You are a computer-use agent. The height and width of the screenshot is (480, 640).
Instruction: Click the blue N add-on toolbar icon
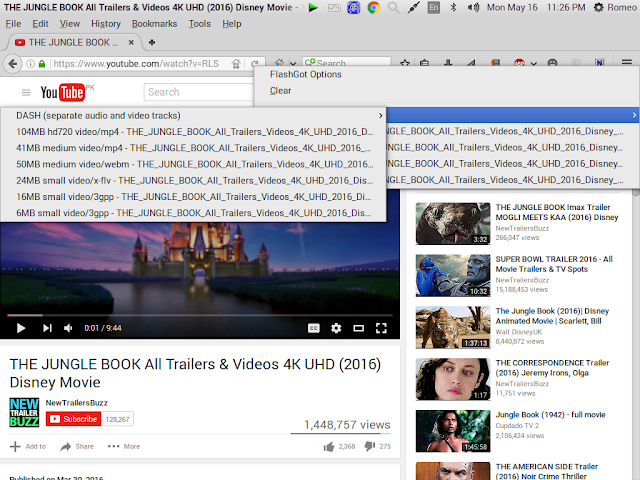click(599, 63)
